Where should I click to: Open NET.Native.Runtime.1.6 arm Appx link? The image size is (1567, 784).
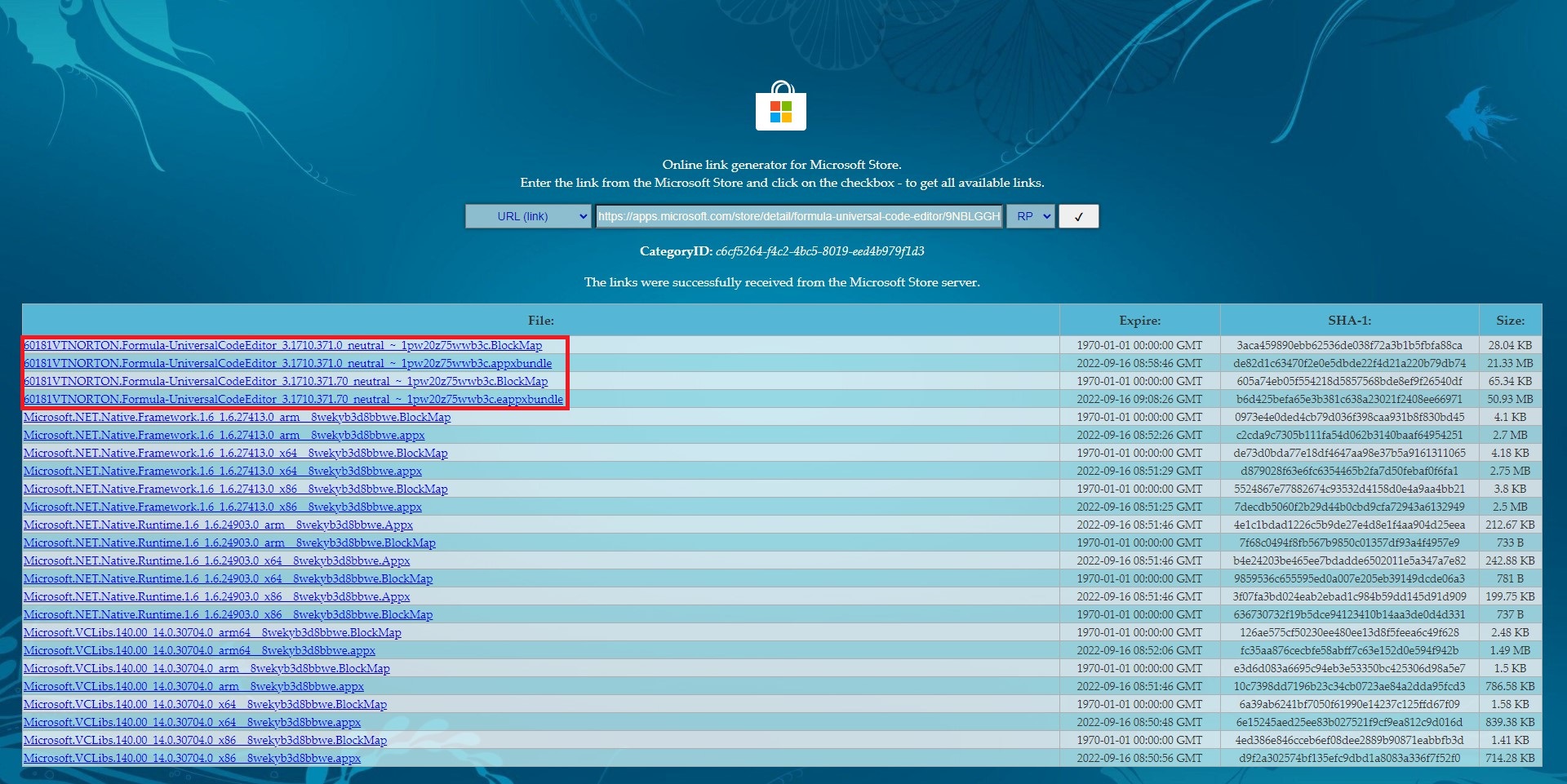[219, 525]
